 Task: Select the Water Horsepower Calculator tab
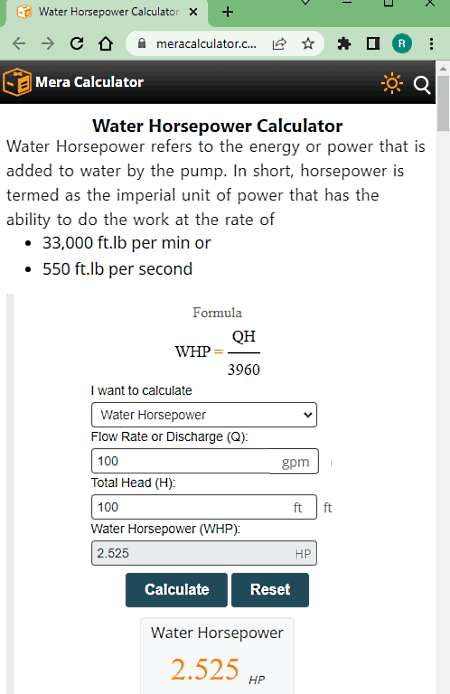pos(108,12)
